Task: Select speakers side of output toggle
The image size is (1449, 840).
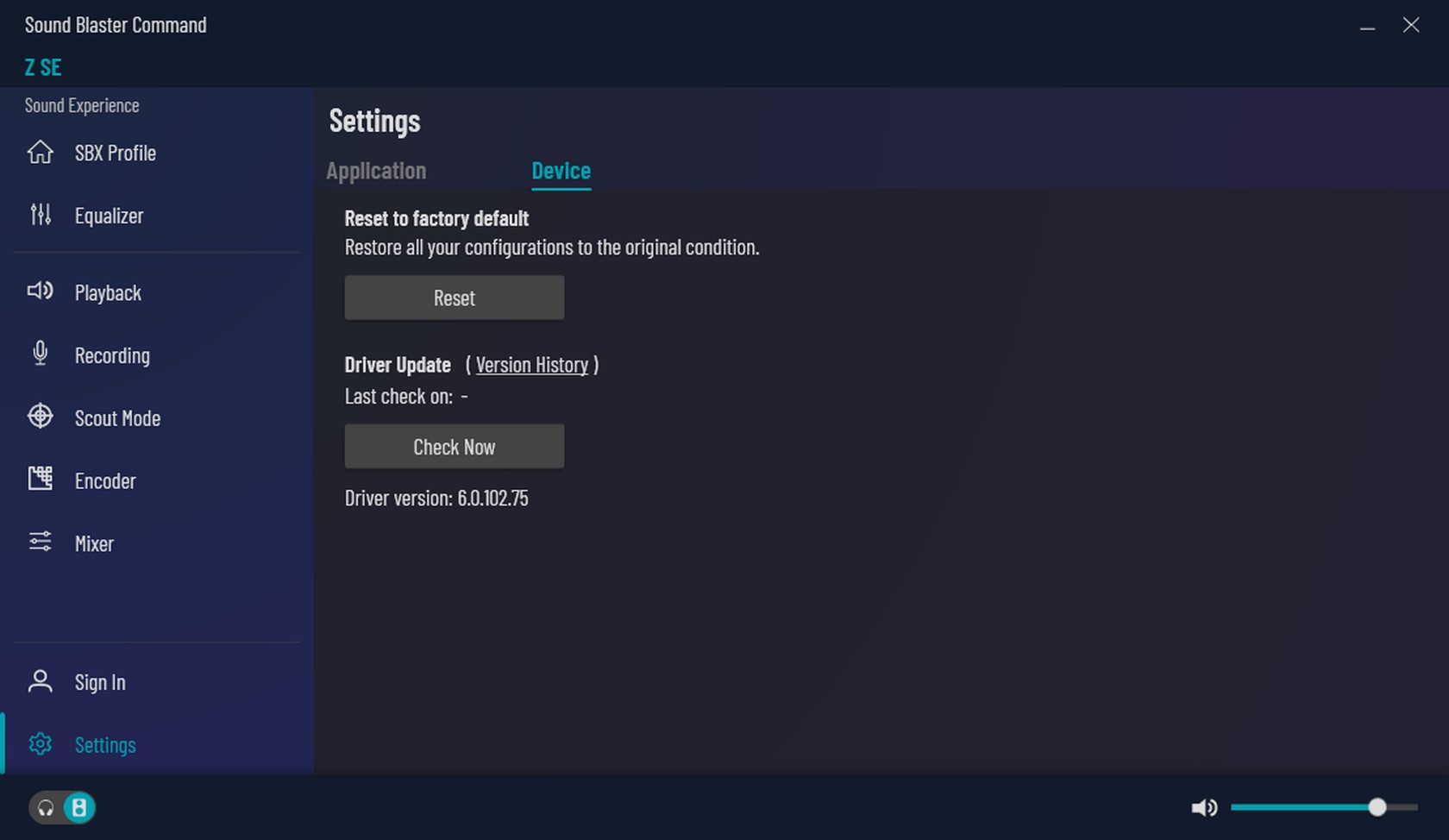Action: 79,808
